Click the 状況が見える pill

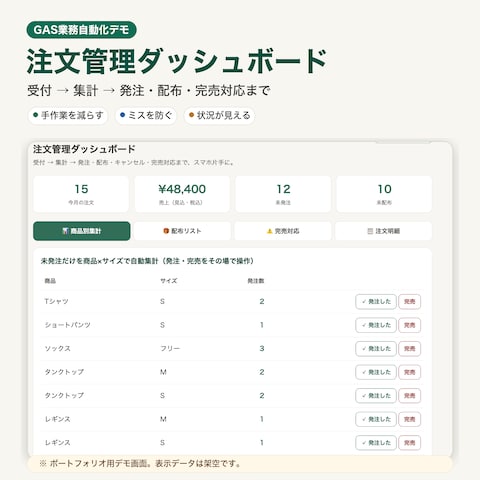219,115
